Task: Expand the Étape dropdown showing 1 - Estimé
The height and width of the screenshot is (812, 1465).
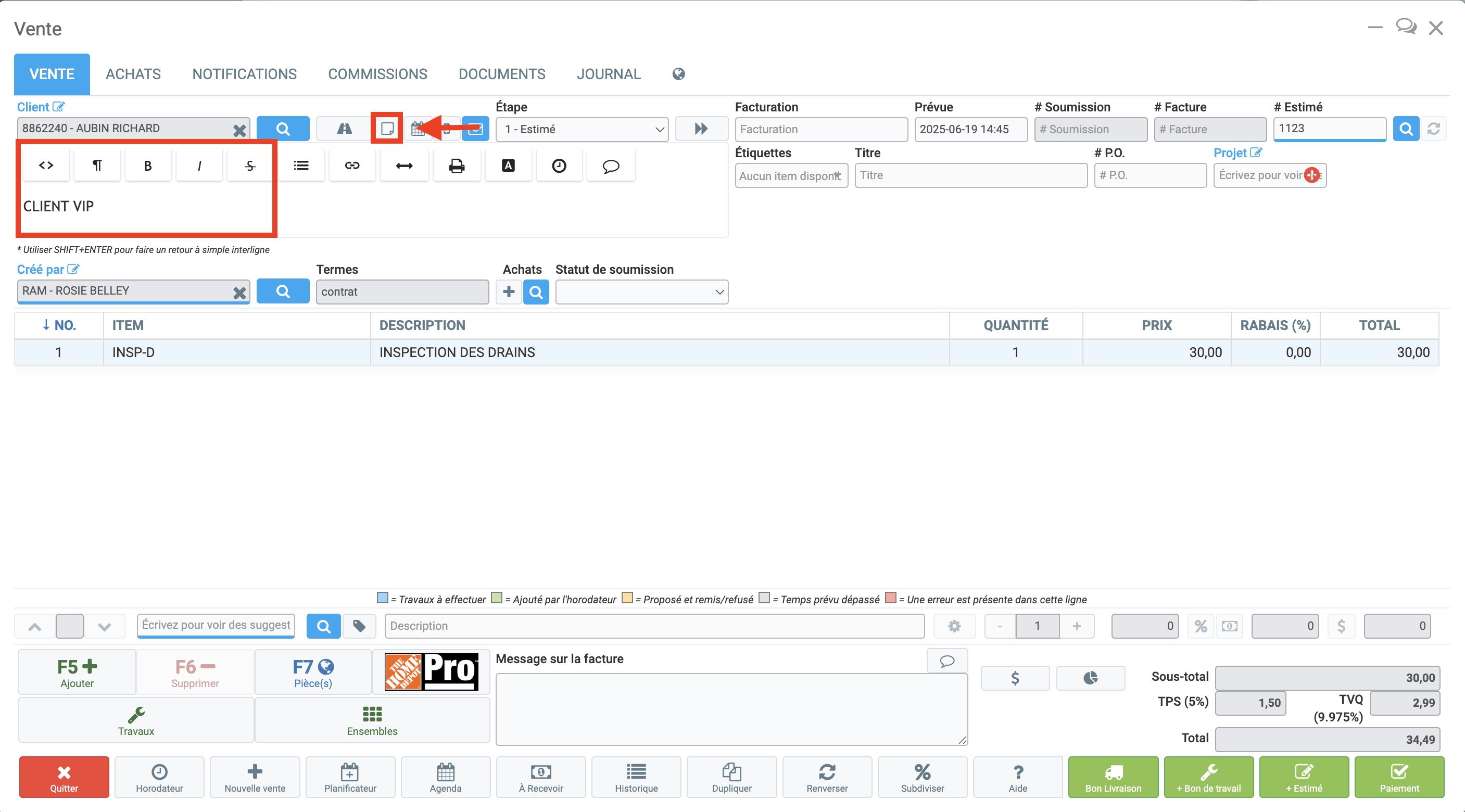Action: pos(582,129)
